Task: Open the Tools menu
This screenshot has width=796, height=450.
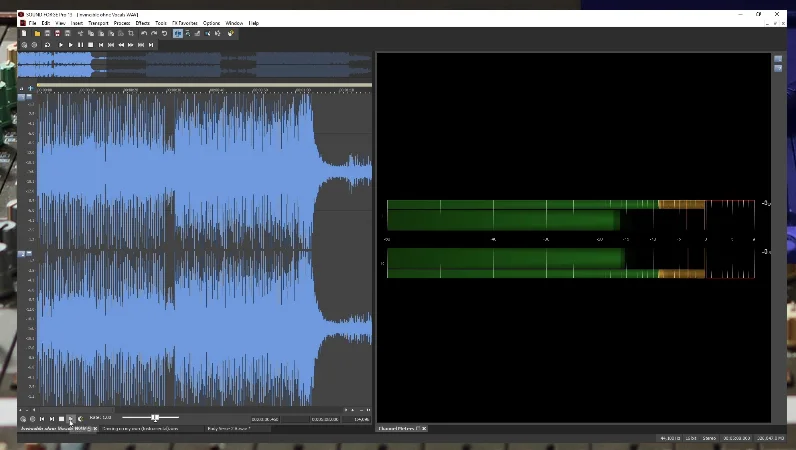Action: pos(161,23)
